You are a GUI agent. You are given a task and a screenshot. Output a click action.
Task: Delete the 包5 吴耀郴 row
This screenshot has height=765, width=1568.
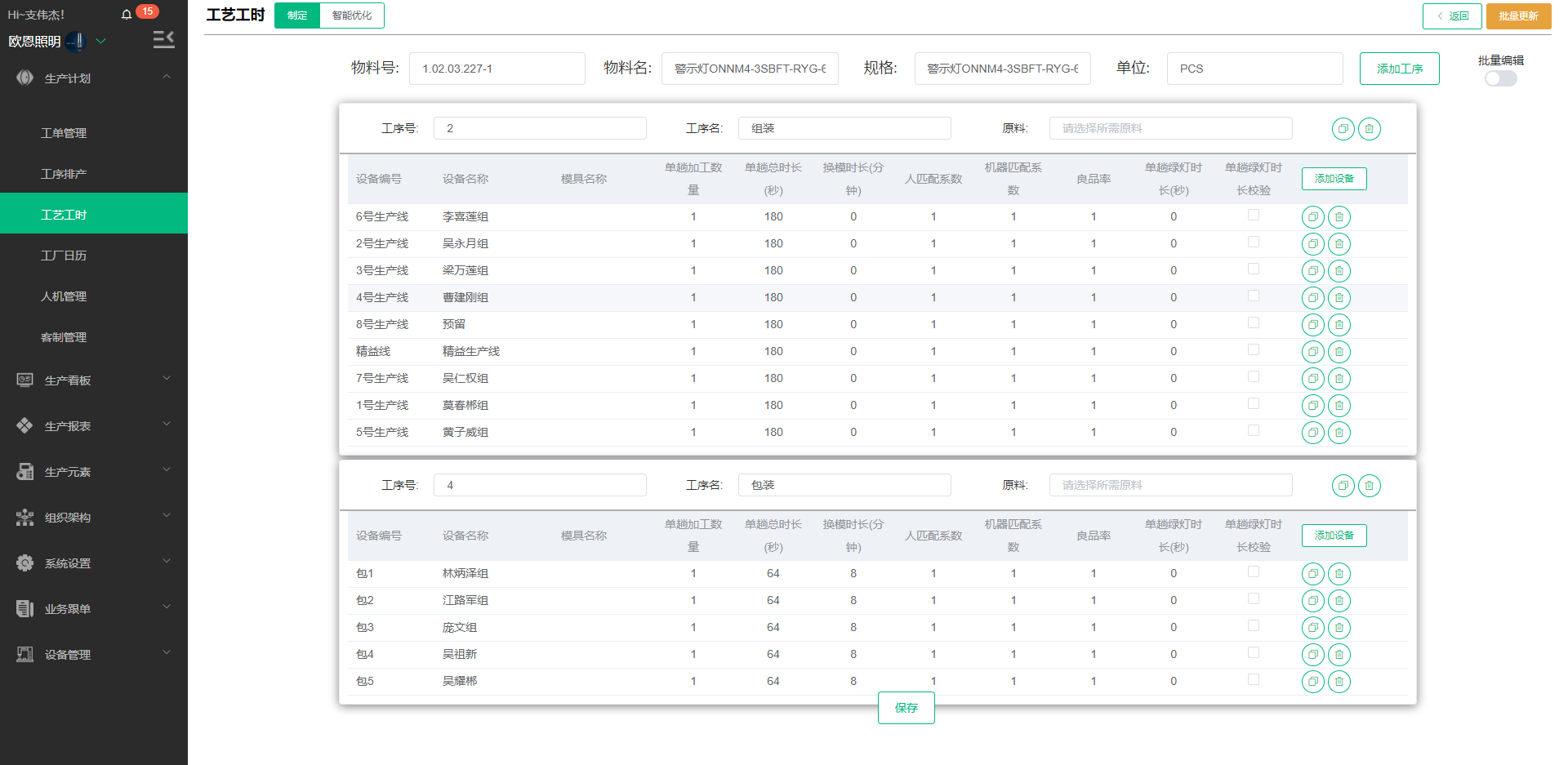click(1339, 682)
